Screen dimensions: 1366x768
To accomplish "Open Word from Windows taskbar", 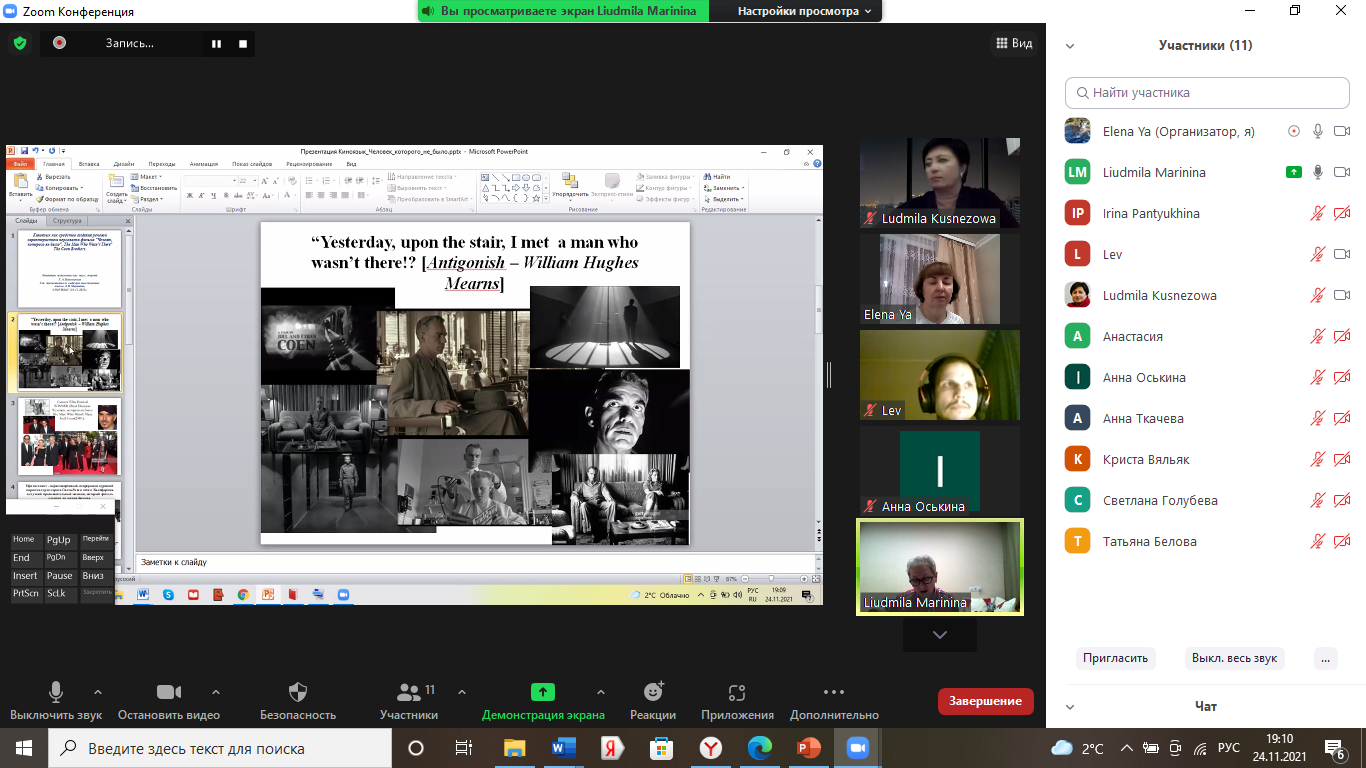I will tap(563, 748).
